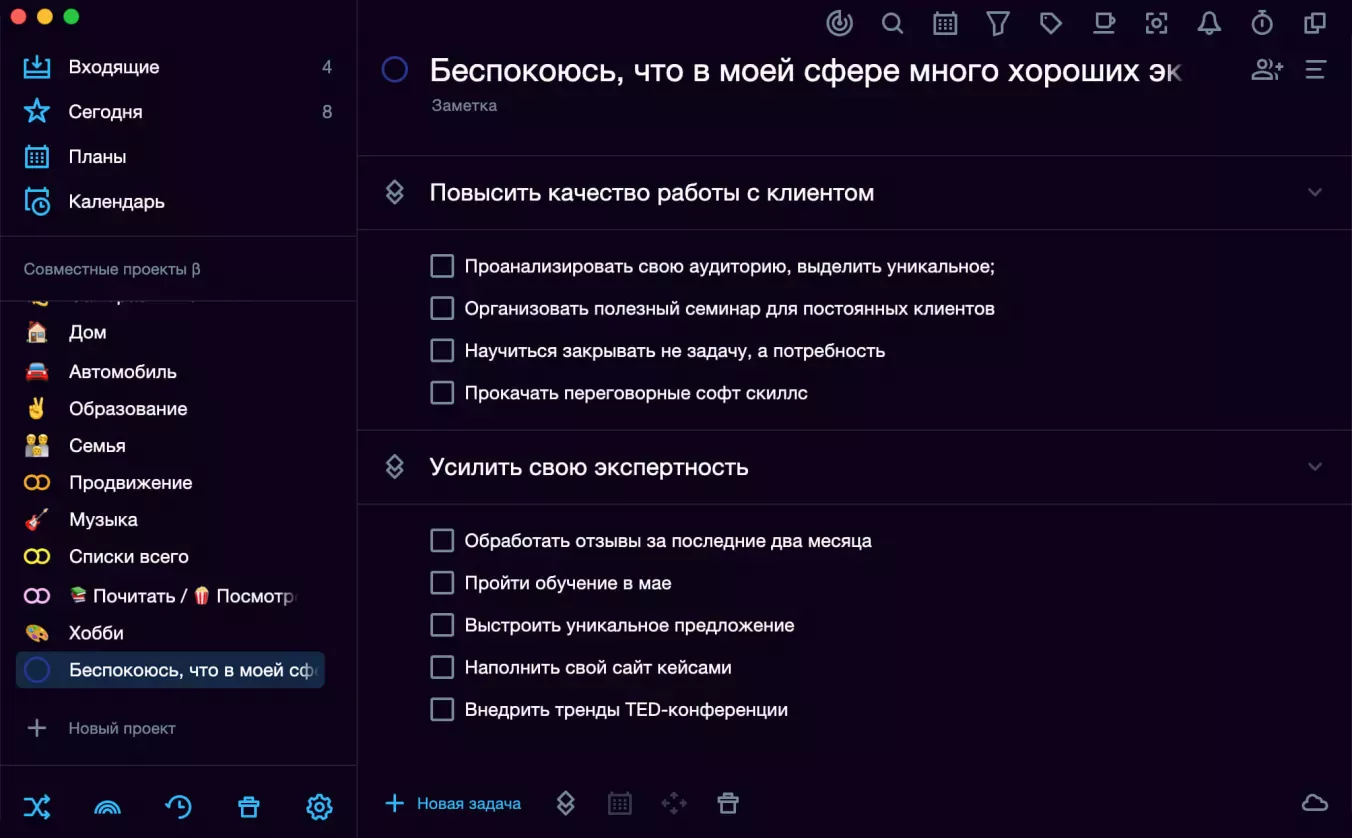The width and height of the screenshot is (1352, 838).
Task: Open the calendar icon in top toolbar
Action: click(945, 23)
